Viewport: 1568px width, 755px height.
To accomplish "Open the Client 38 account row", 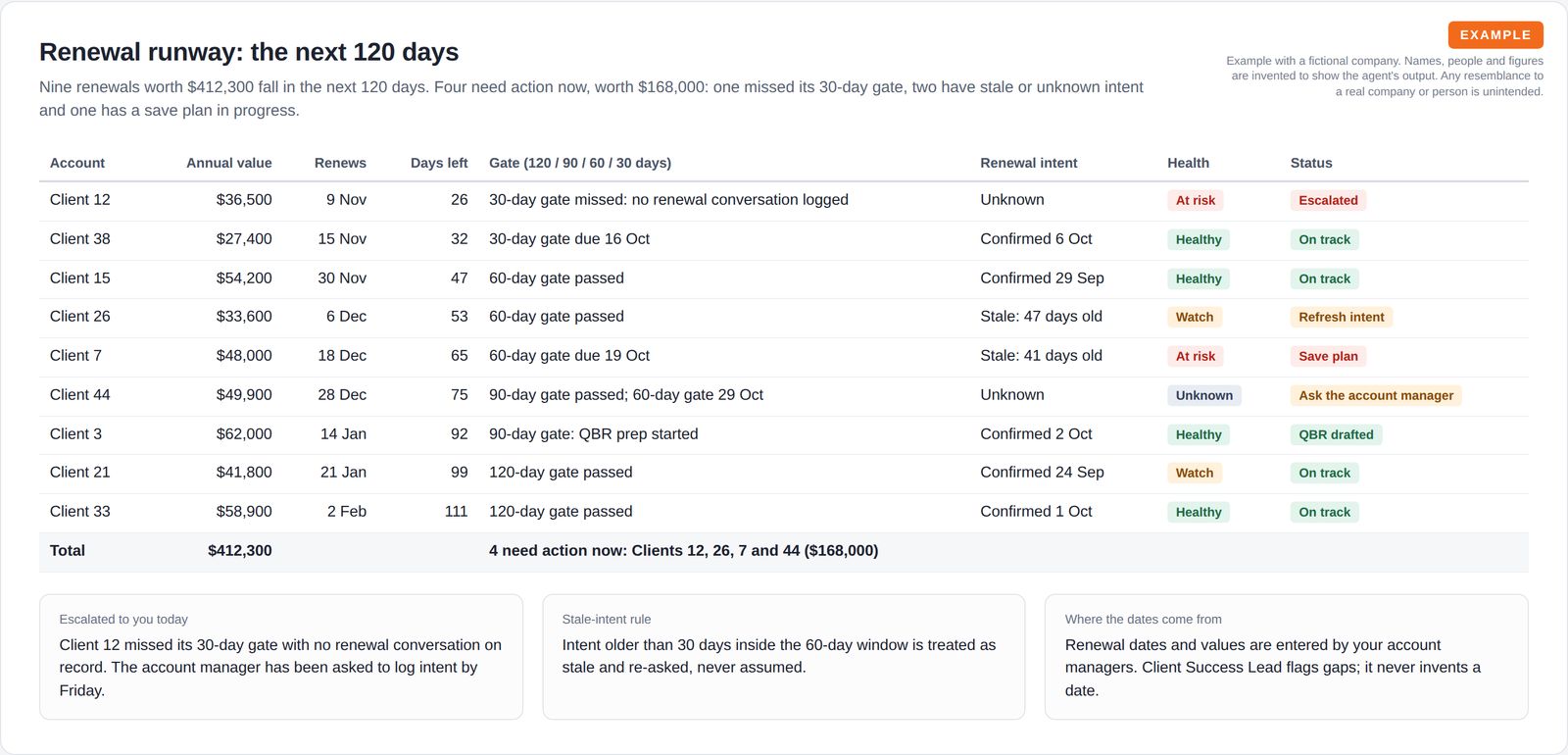I will pyautogui.click(x=784, y=239).
